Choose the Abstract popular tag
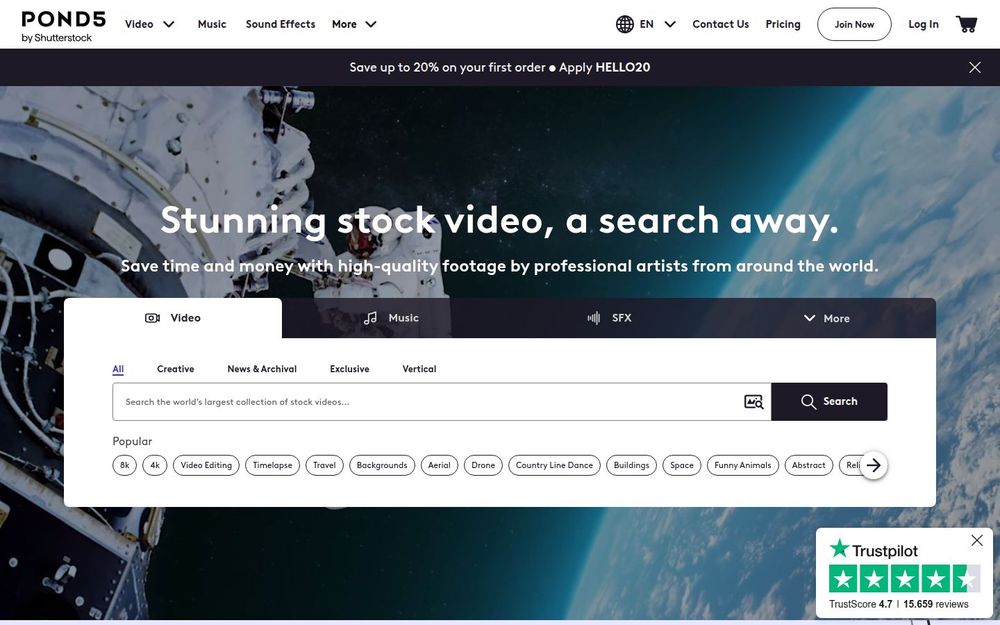The width and height of the screenshot is (1000, 625). pos(809,466)
